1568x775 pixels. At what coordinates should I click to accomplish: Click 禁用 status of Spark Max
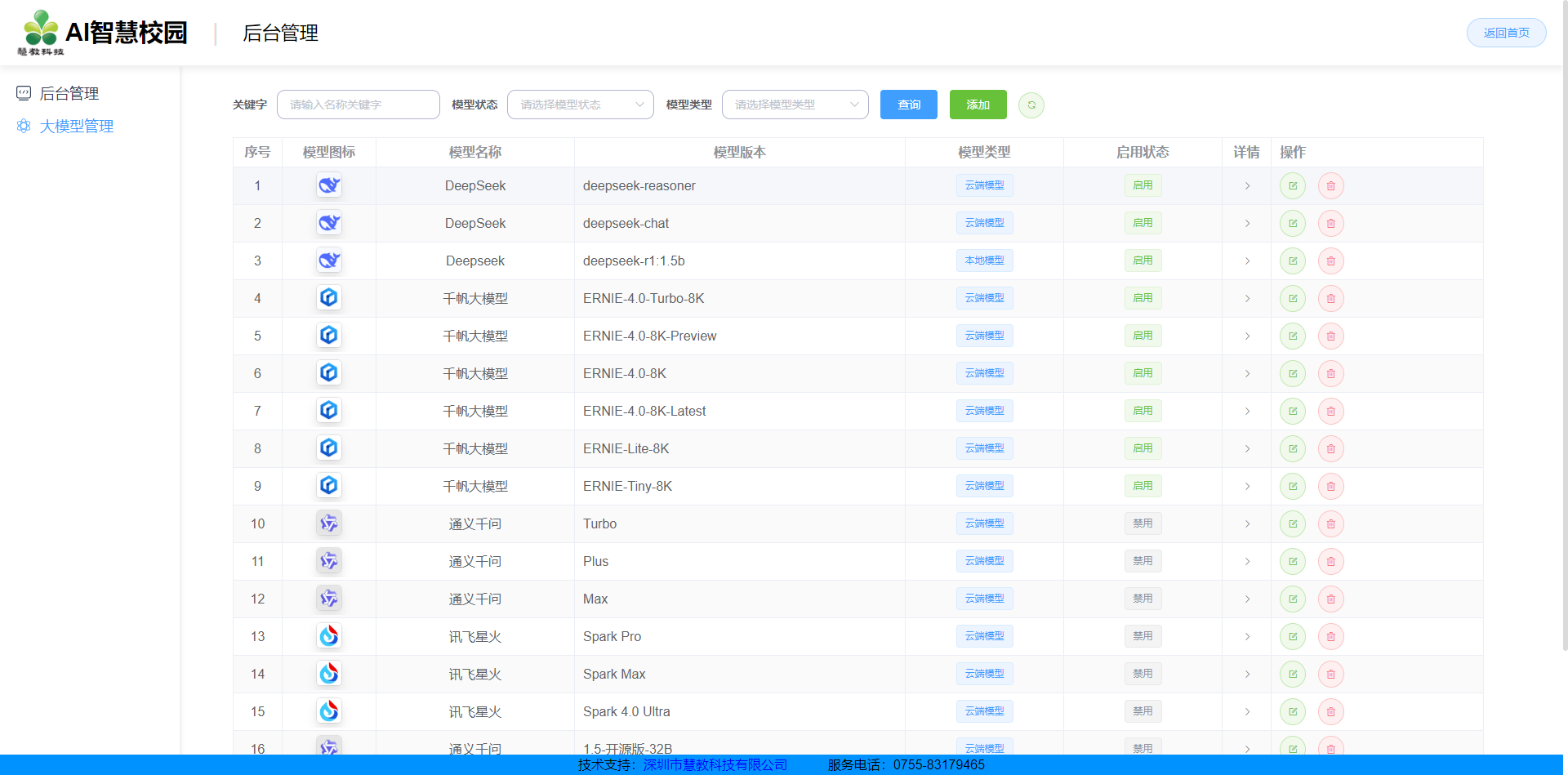(1143, 674)
